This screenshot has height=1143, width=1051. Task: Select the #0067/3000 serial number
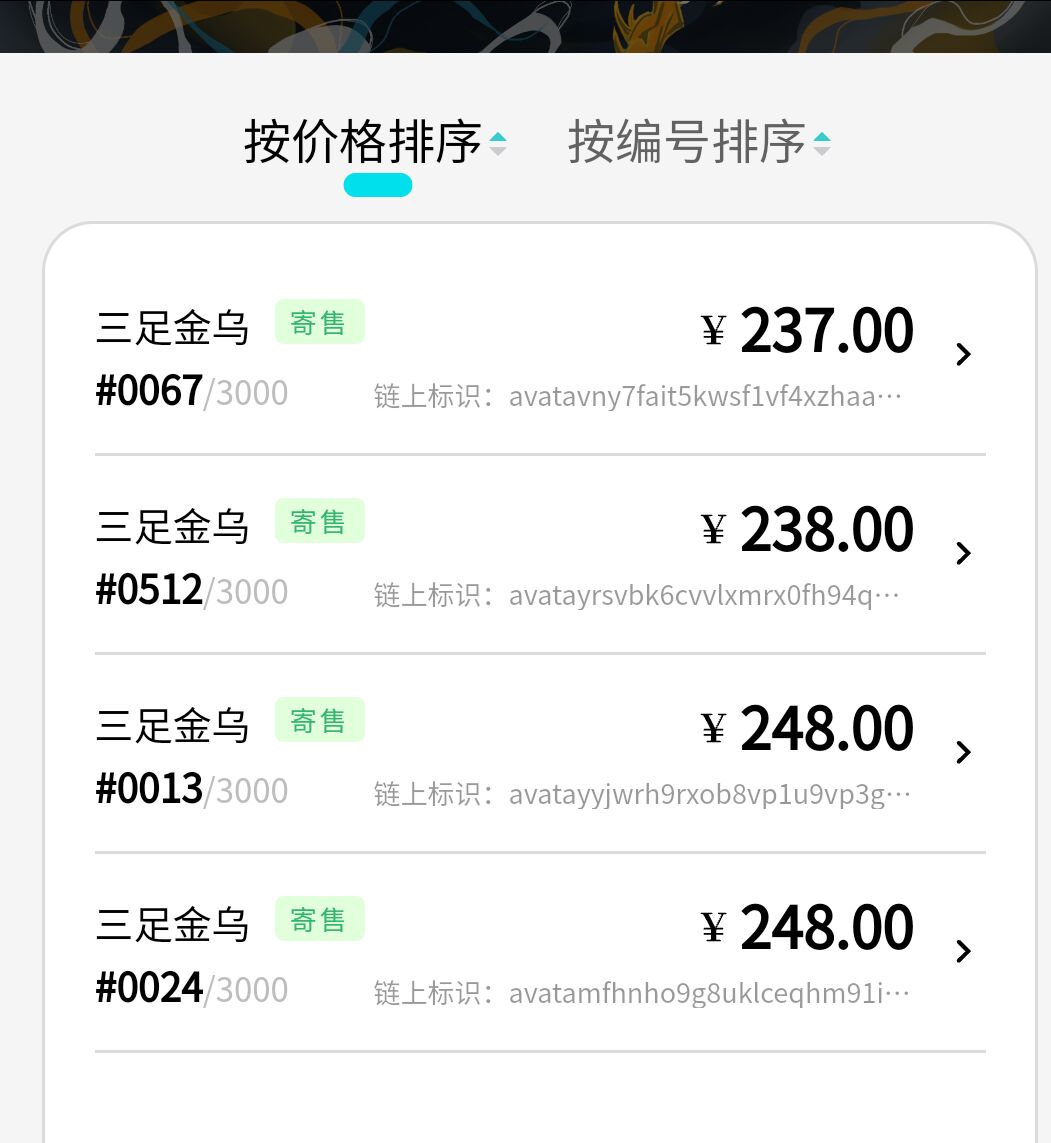pyautogui.click(x=191, y=392)
